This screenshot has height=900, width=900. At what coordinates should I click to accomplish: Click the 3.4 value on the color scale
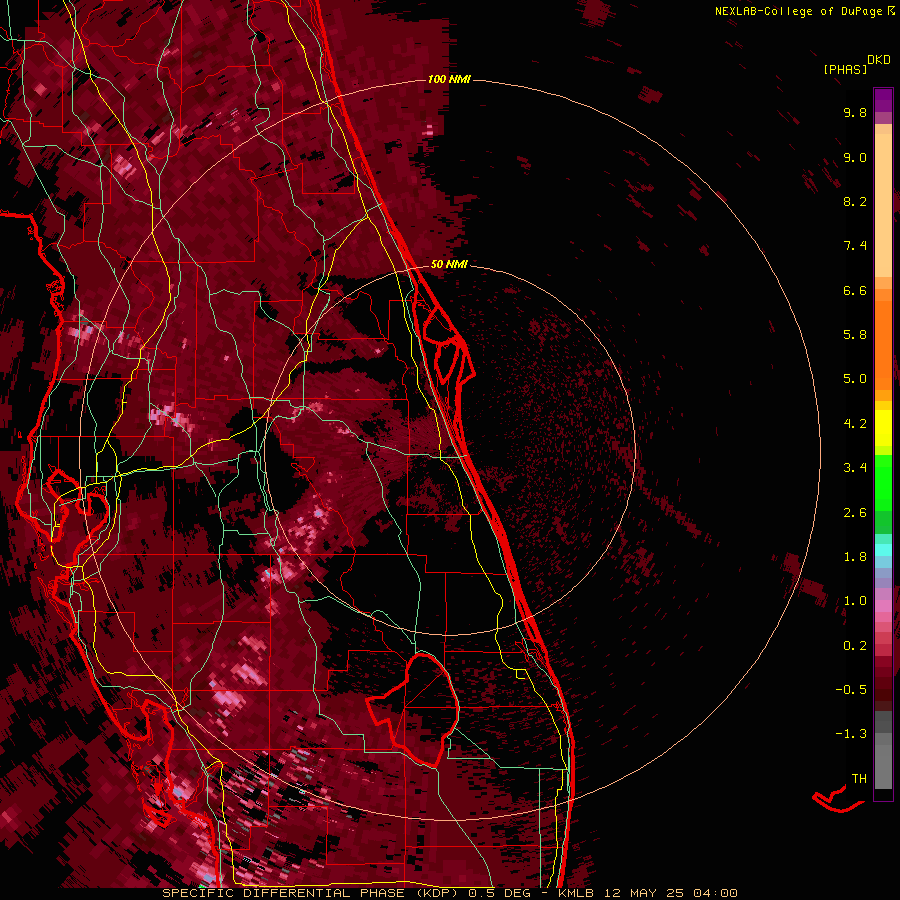click(x=855, y=468)
